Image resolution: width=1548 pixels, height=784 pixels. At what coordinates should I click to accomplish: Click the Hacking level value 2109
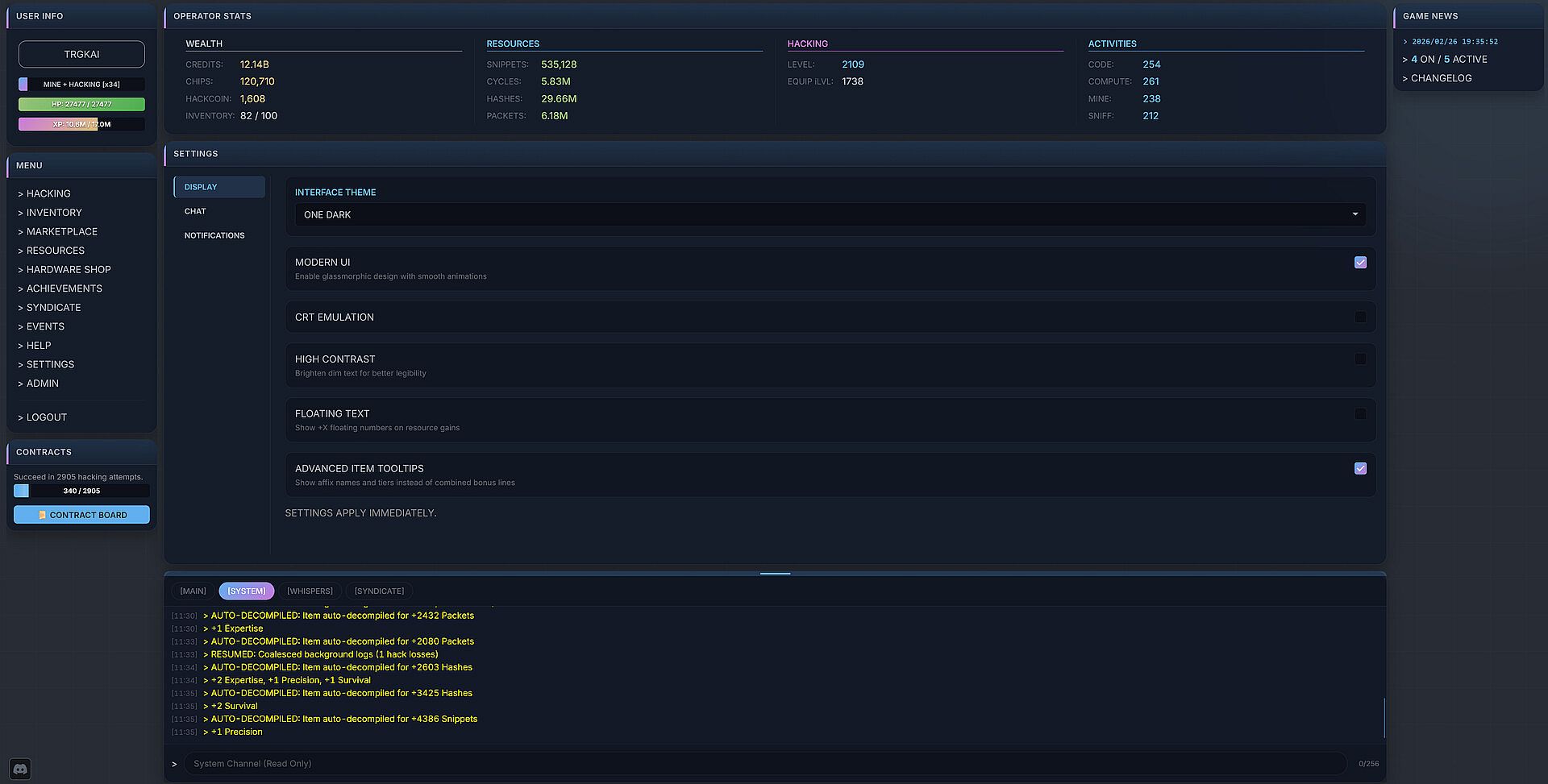pyautogui.click(x=853, y=64)
